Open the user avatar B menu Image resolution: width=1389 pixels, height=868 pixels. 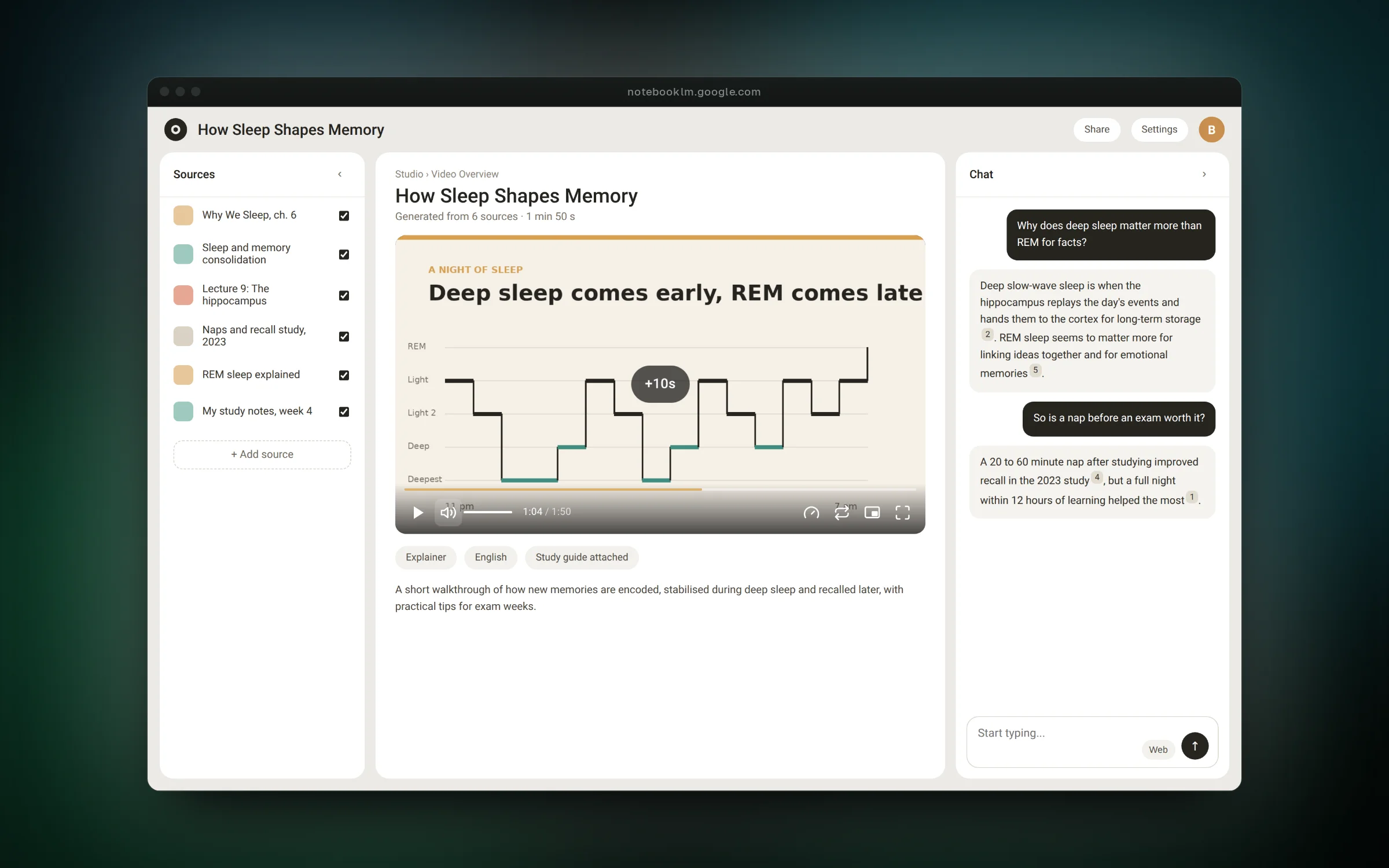pos(1211,130)
